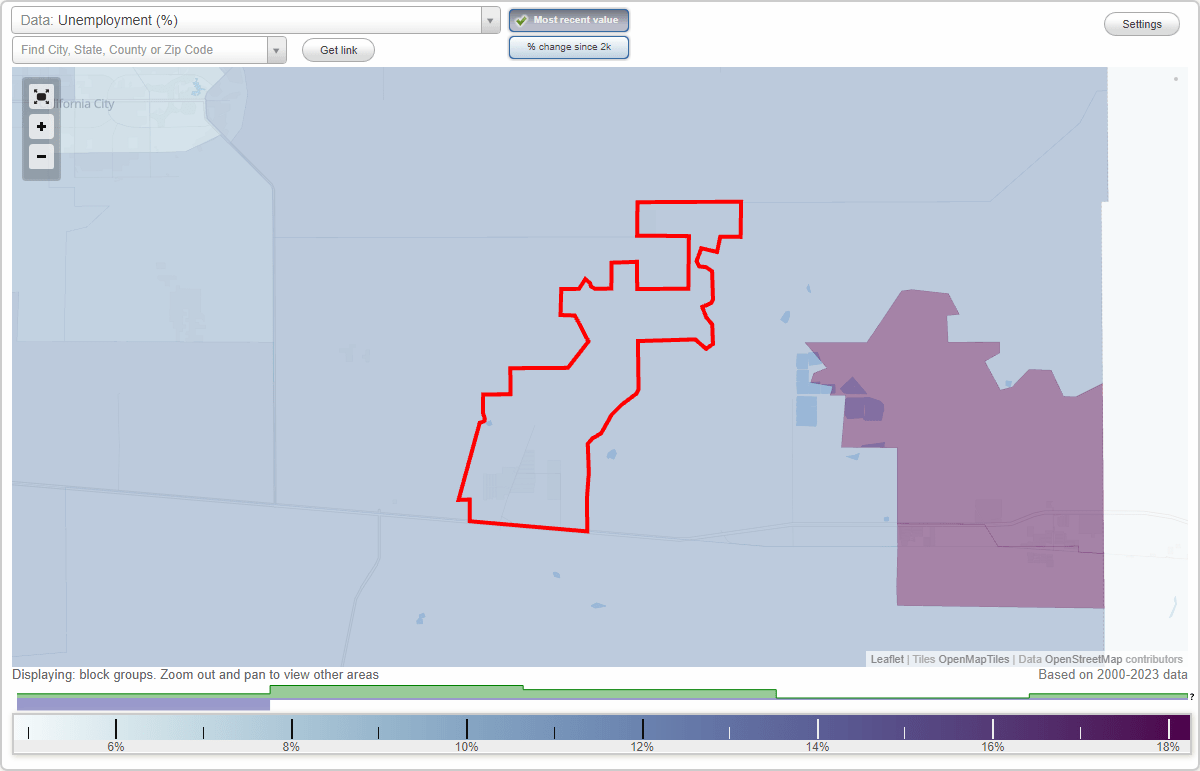The height and width of the screenshot is (771, 1200).
Task: Open the Data metric dropdown
Action: pos(489,19)
